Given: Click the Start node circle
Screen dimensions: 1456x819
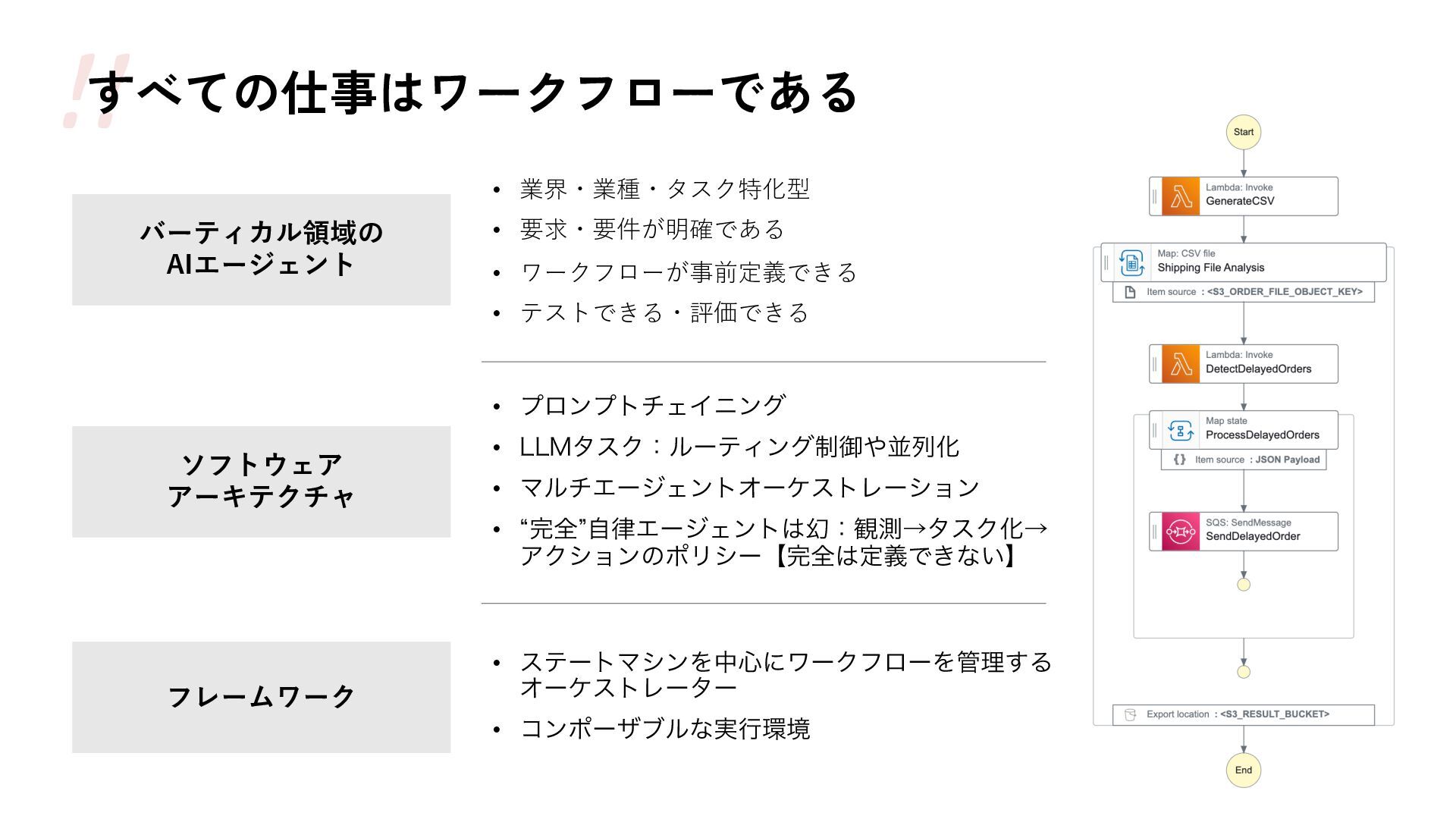Looking at the screenshot, I should point(1244,132).
